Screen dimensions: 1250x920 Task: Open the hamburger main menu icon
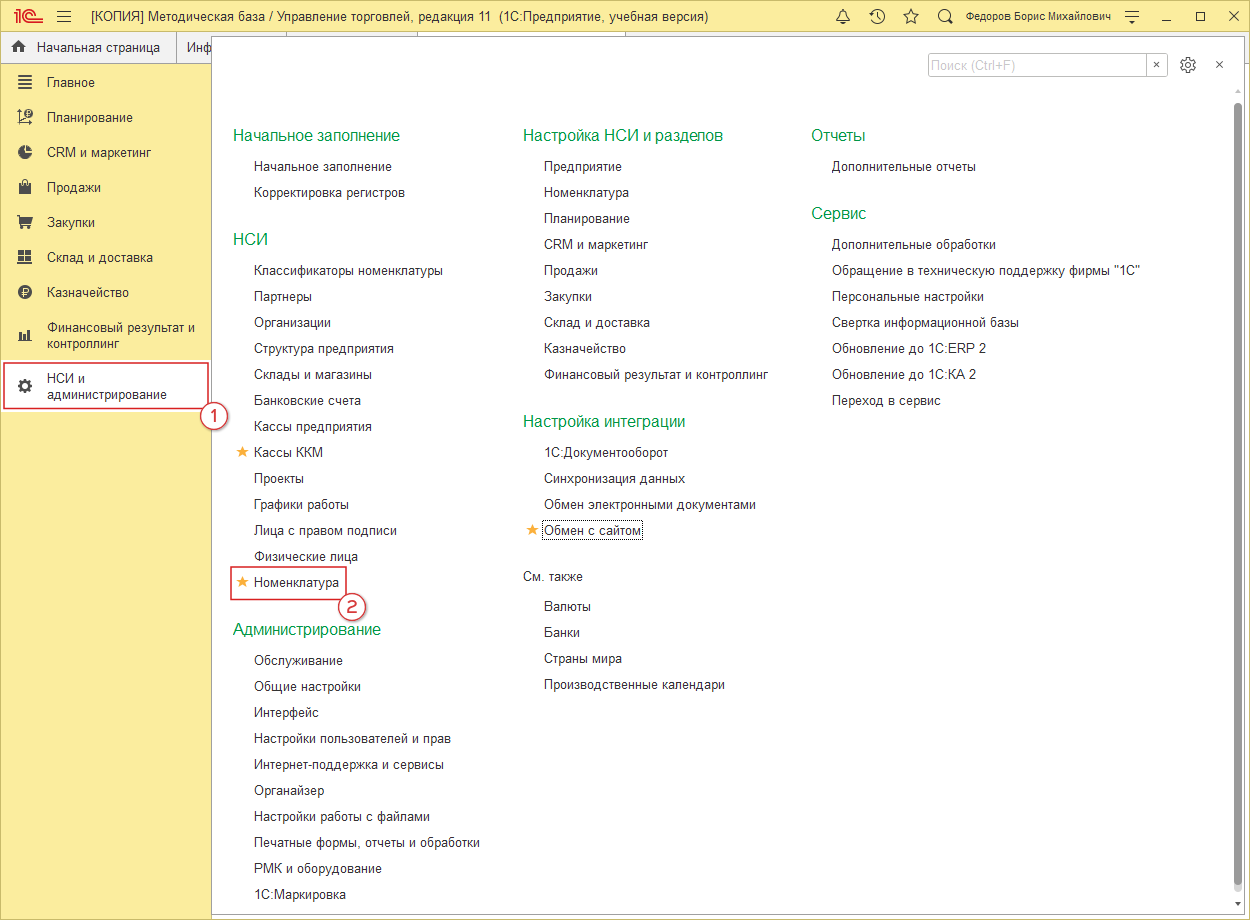tap(64, 17)
